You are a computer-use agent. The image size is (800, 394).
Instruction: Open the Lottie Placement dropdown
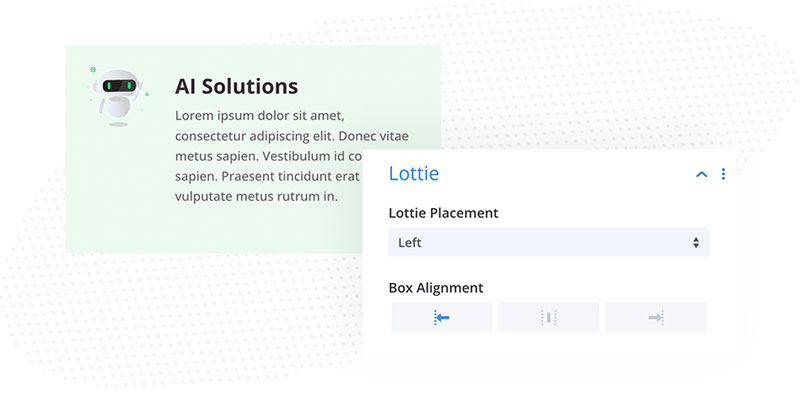548,242
